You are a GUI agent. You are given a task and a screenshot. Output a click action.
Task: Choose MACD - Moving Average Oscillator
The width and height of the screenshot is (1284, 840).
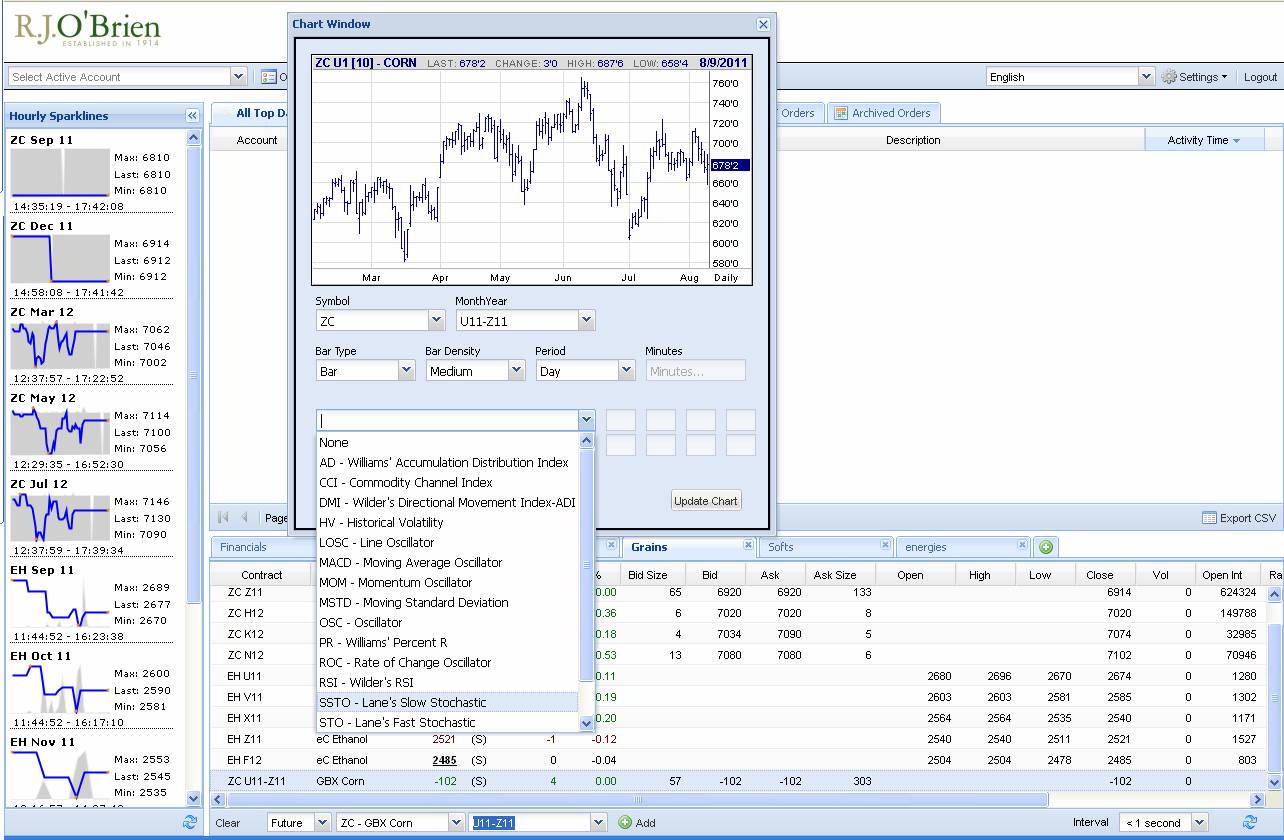click(x=410, y=562)
